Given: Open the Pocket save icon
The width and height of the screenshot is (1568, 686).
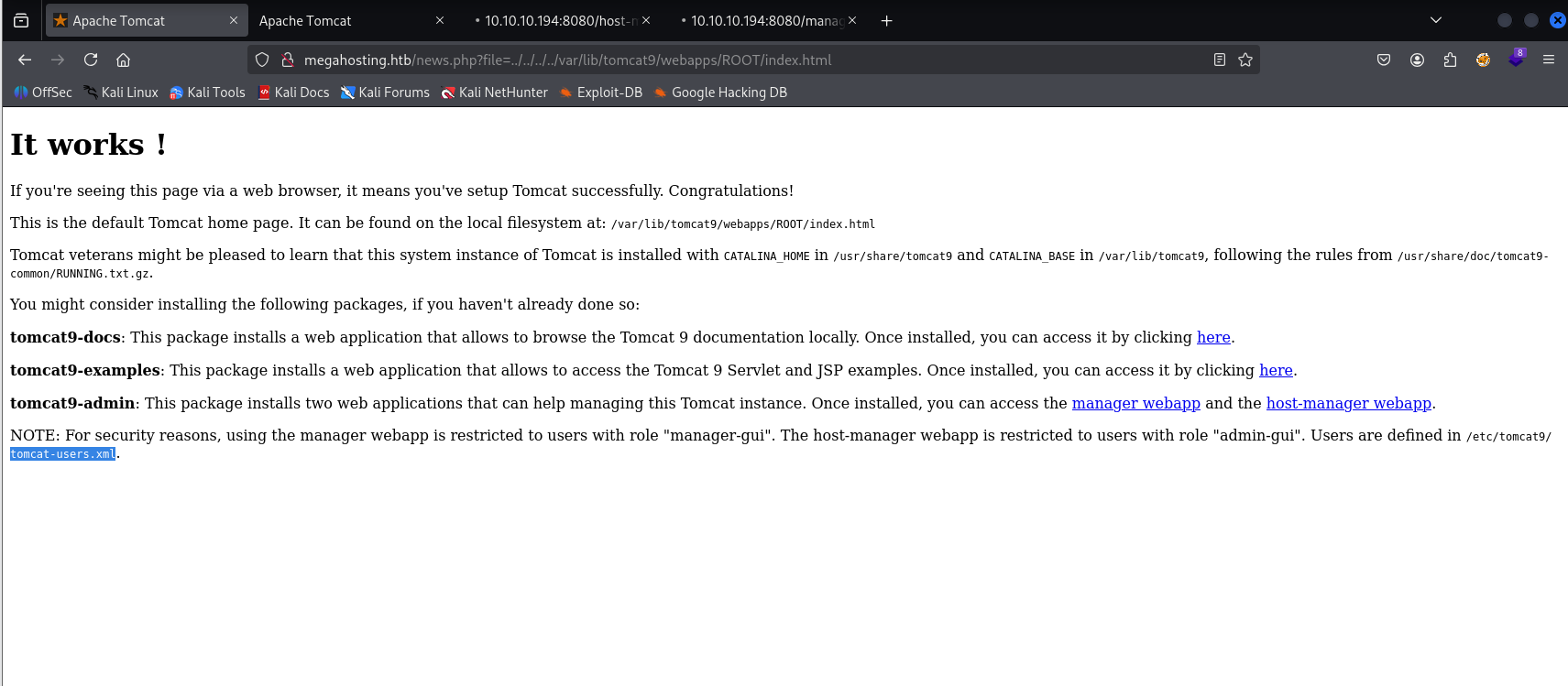Looking at the screenshot, I should click(1384, 60).
